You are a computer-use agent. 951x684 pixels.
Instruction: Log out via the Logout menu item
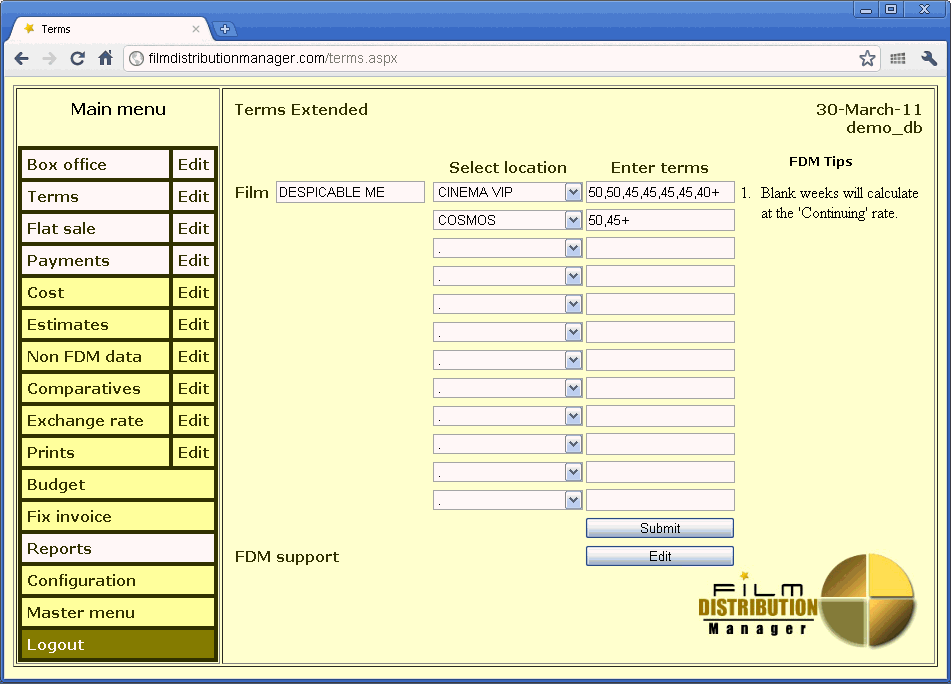pyautogui.click(x=118, y=645)
